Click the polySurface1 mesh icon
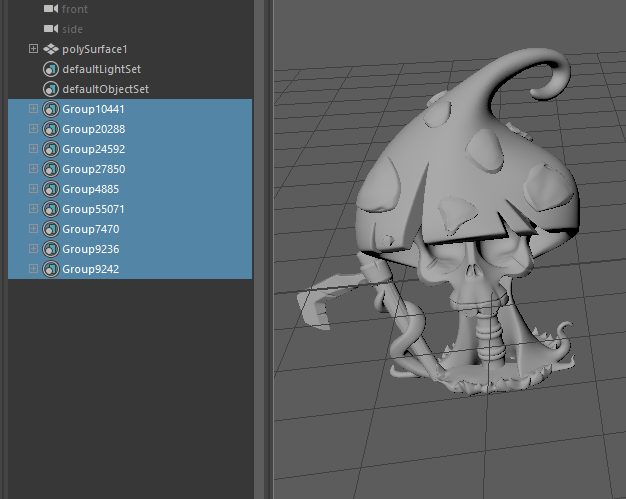 51,49
